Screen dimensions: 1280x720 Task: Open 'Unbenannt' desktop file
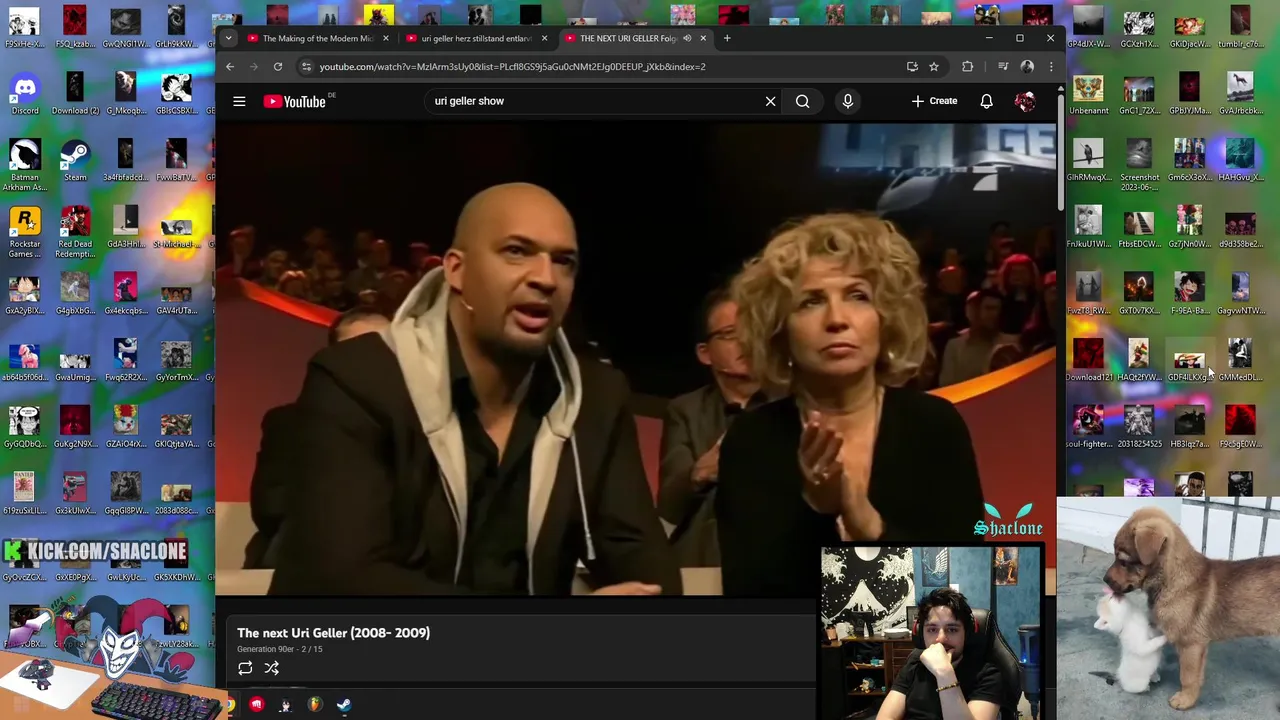(1088, 93)
